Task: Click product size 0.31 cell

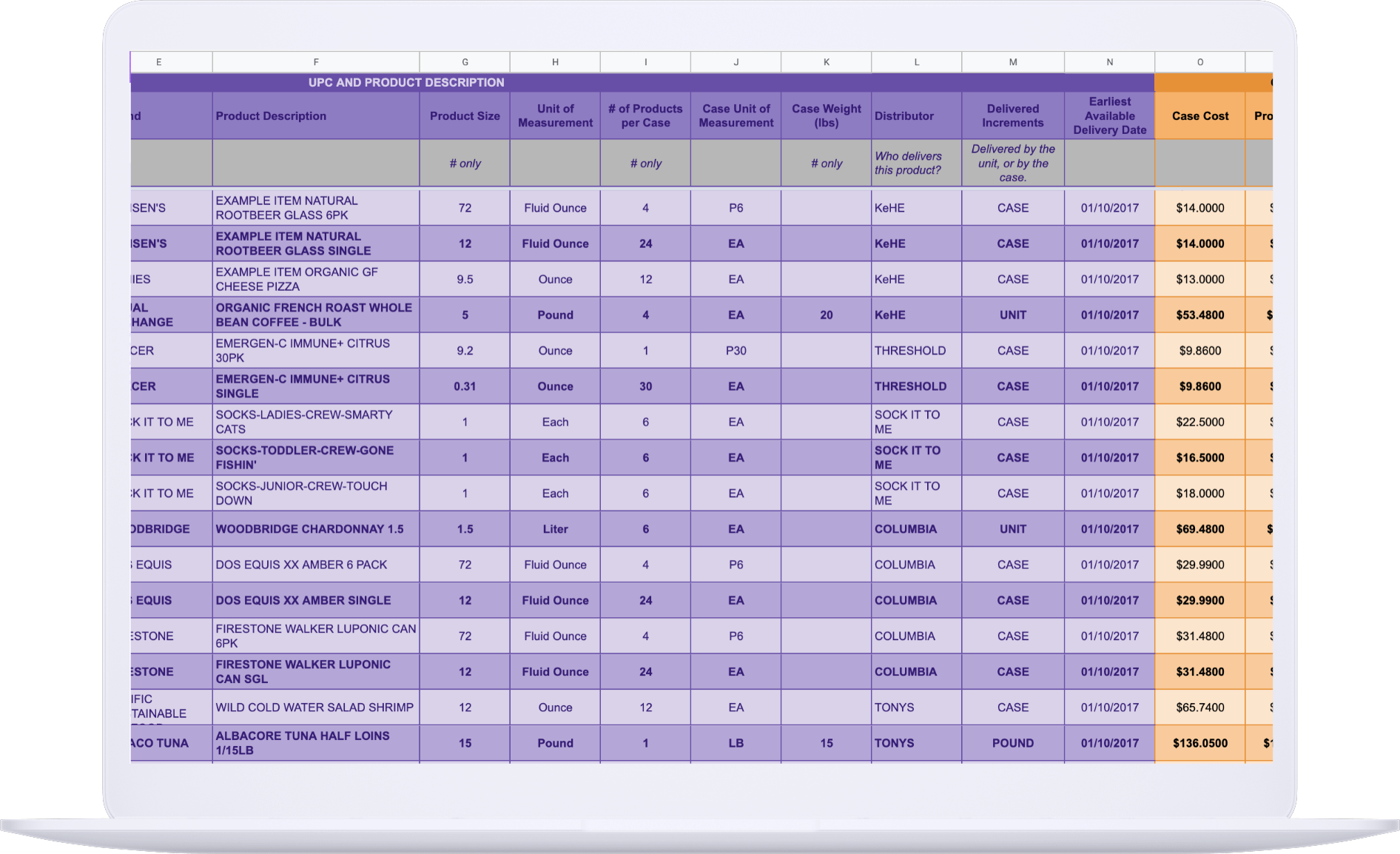Action: coord(465,386)
